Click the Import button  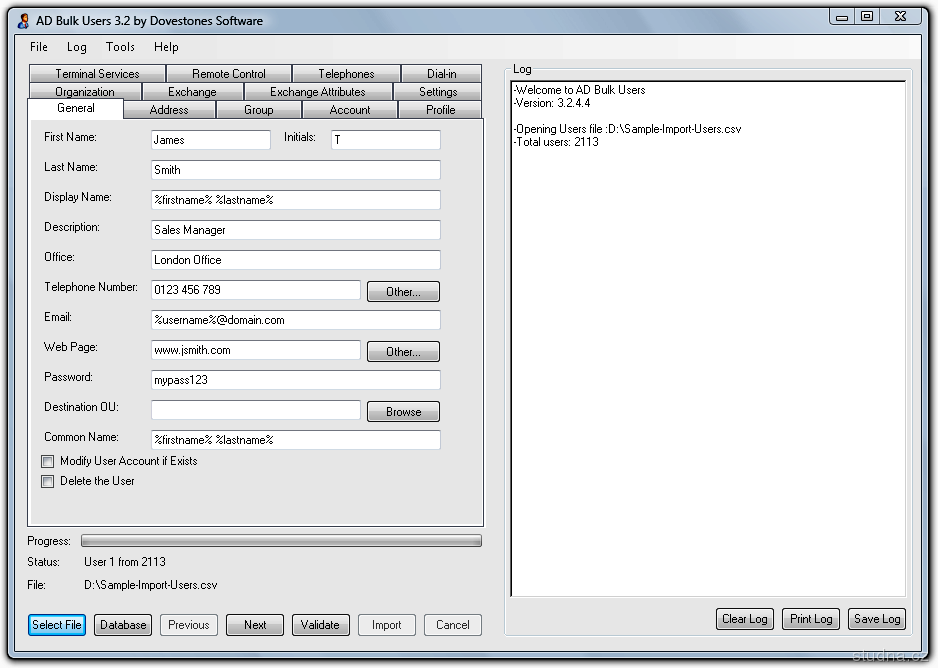point(386,625)
